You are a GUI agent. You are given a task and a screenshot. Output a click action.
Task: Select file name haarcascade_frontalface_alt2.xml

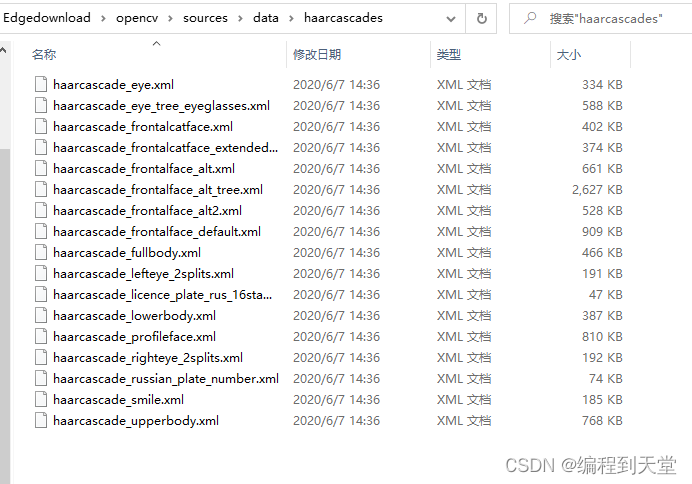coord(147,211)
